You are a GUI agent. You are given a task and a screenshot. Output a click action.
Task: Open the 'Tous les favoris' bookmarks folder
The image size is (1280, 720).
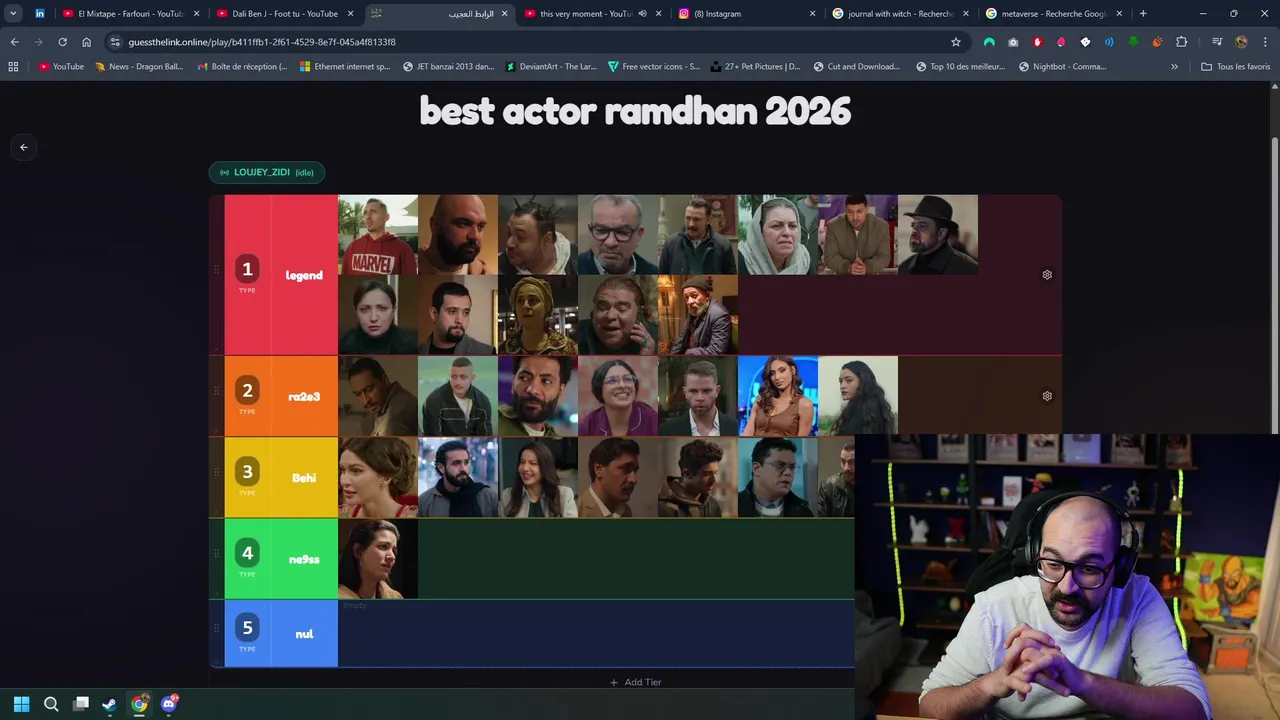click(x=1236, y=67)
